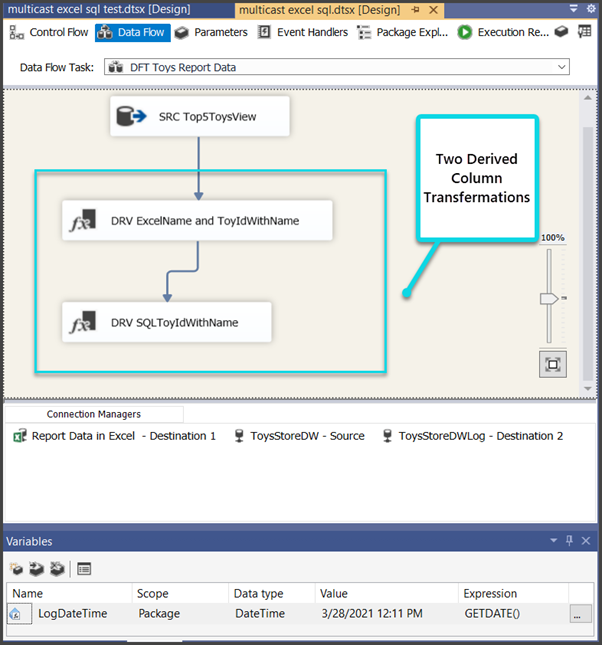This screenshot has height=645, width=602.
Task: Select the Data Flow tab
Action: coord(132,32)
